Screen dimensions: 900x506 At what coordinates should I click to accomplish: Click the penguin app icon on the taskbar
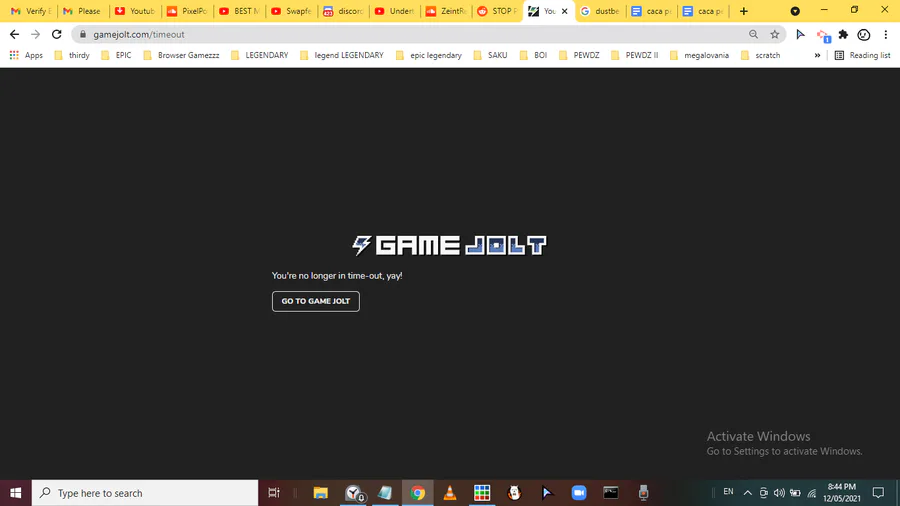point(514,493)
